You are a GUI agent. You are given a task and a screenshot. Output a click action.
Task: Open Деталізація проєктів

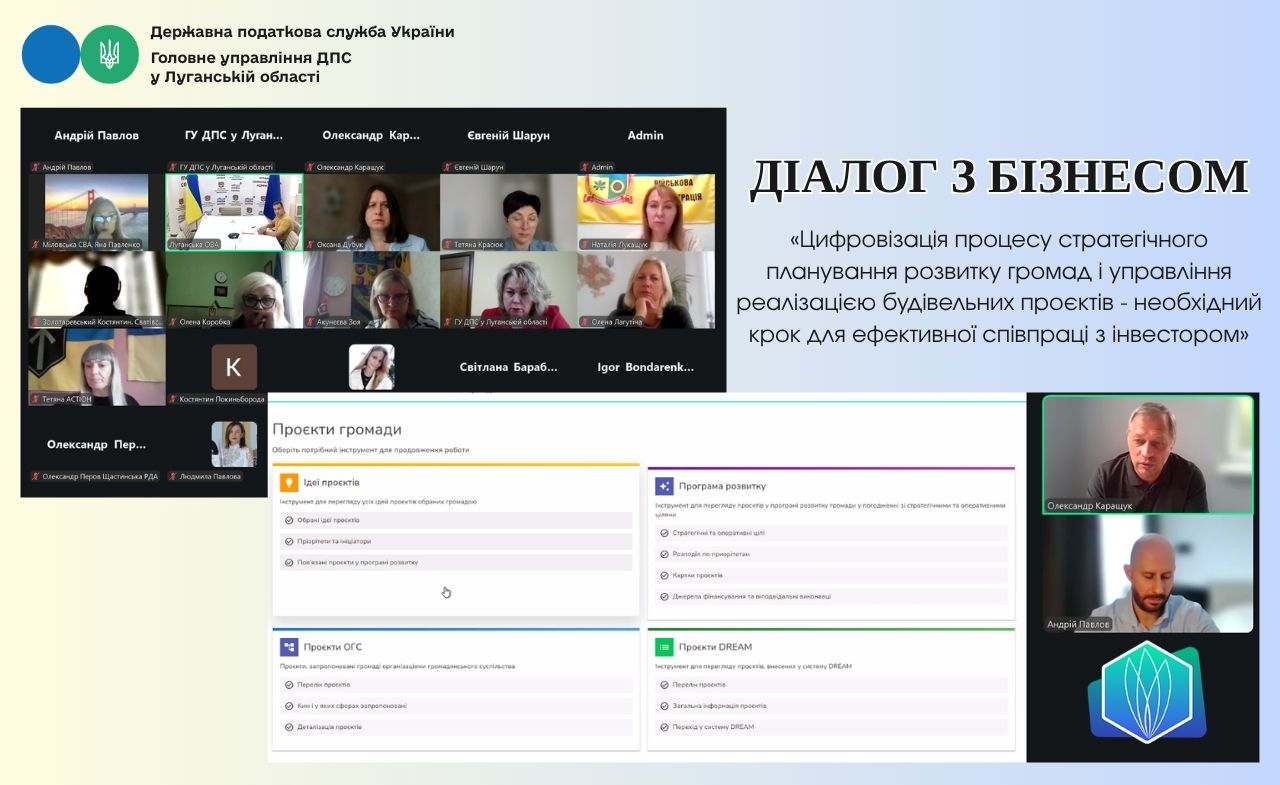pyautogui.click(x=456, y=727)
